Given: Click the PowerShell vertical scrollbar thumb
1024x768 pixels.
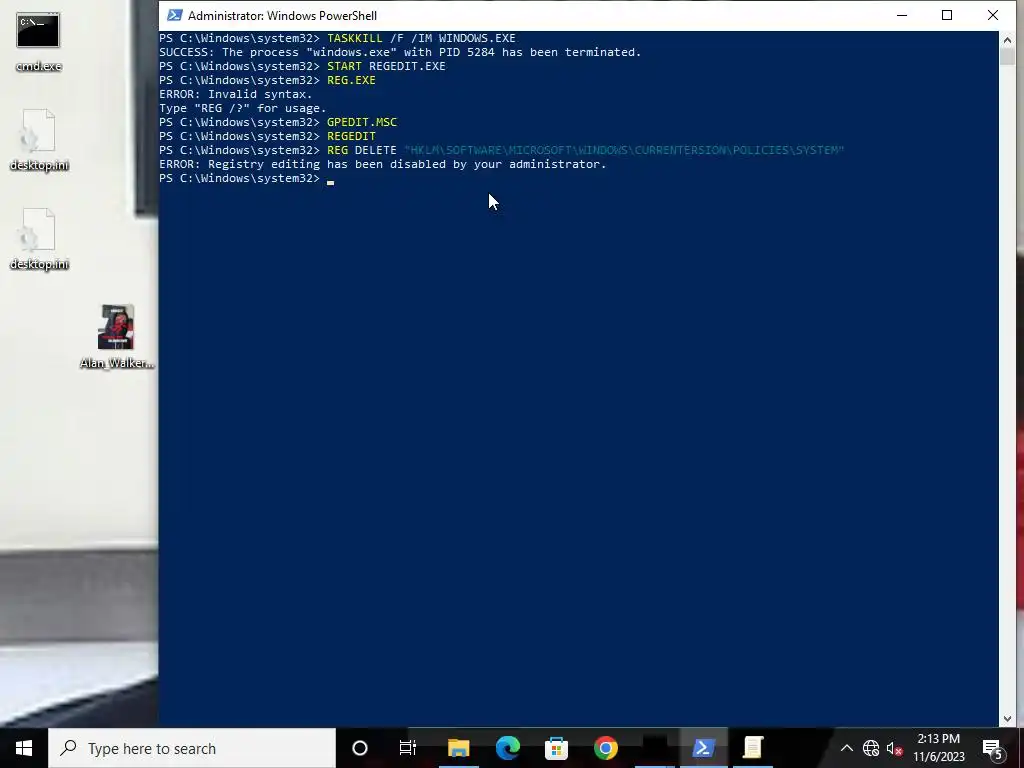Looking at the screenshot, I should (x=1006, y=56).
